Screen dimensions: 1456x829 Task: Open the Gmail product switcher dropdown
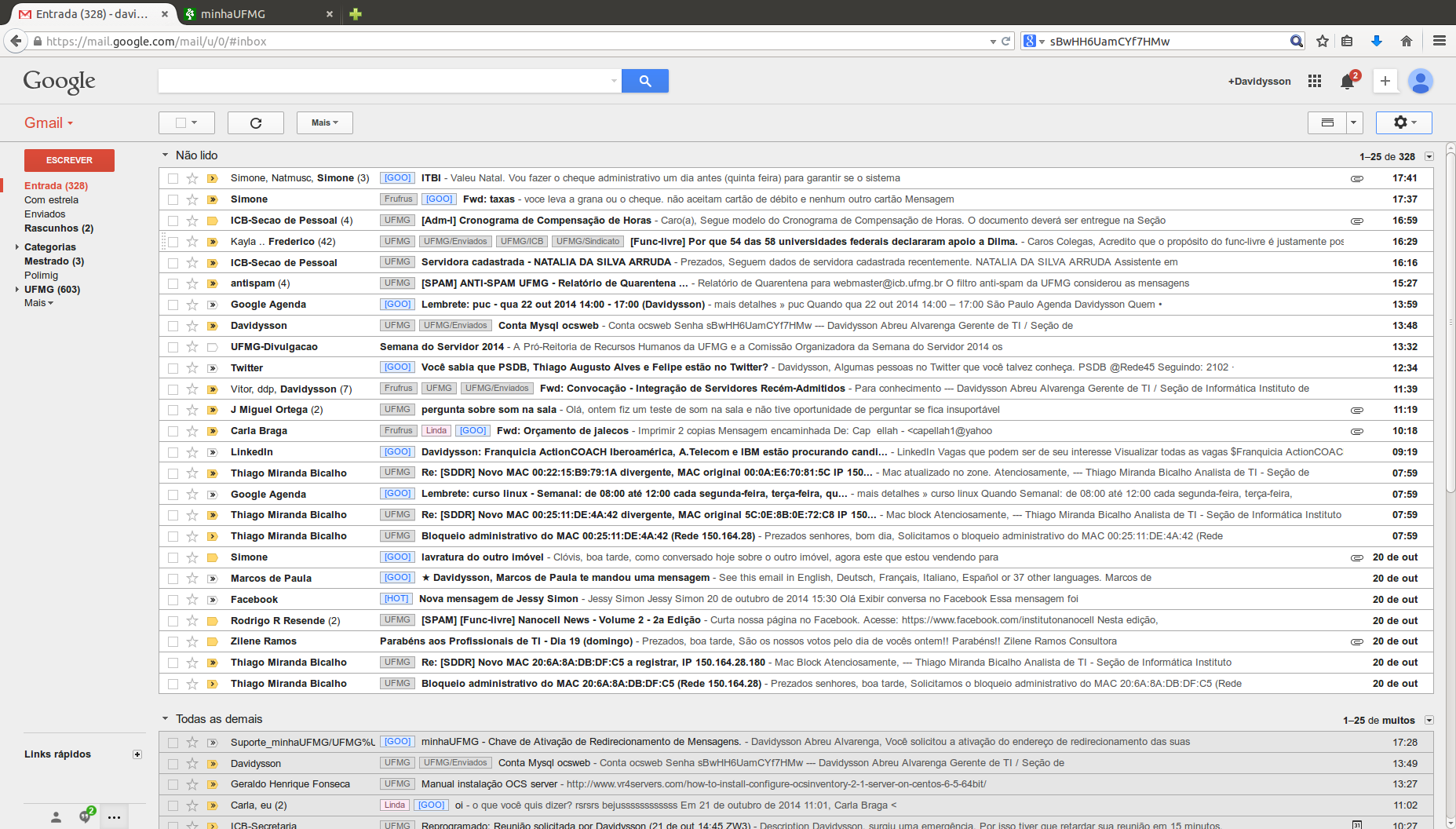pos(49,123)
